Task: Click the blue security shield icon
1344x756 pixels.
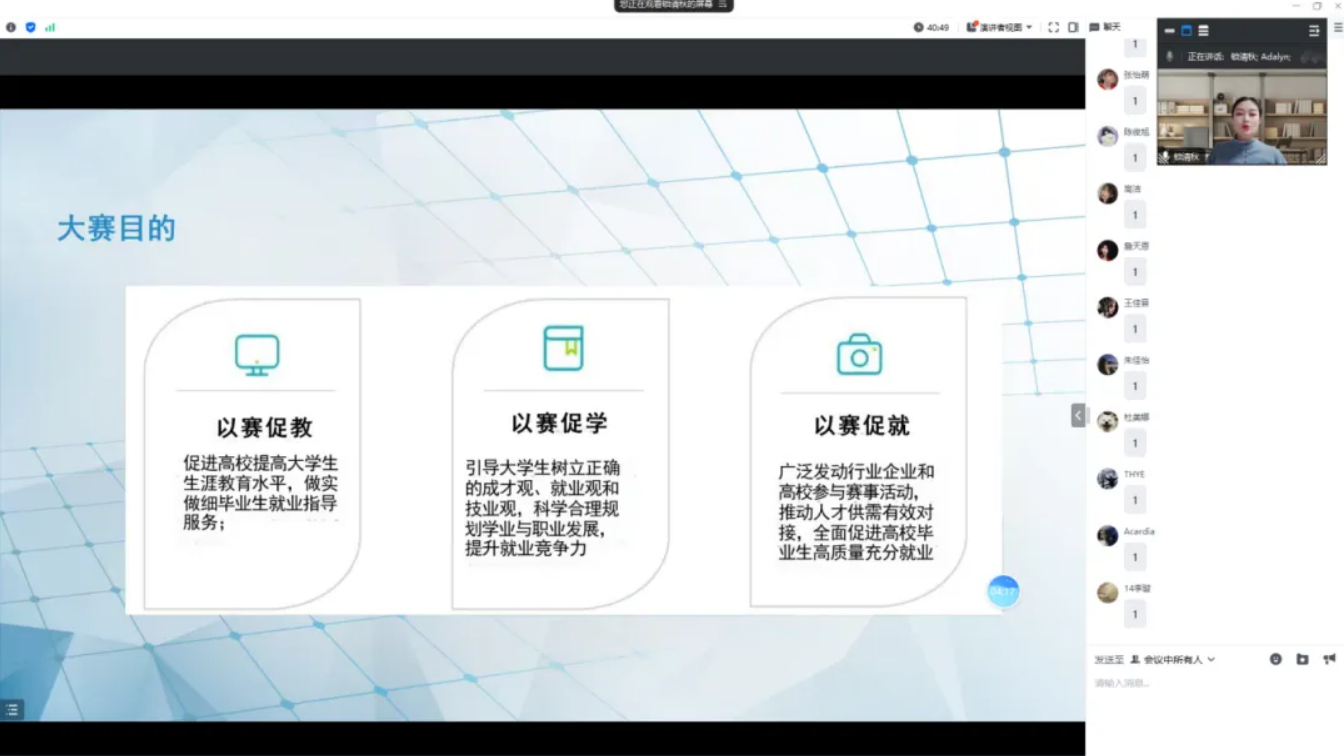Action: coord(30,27)
